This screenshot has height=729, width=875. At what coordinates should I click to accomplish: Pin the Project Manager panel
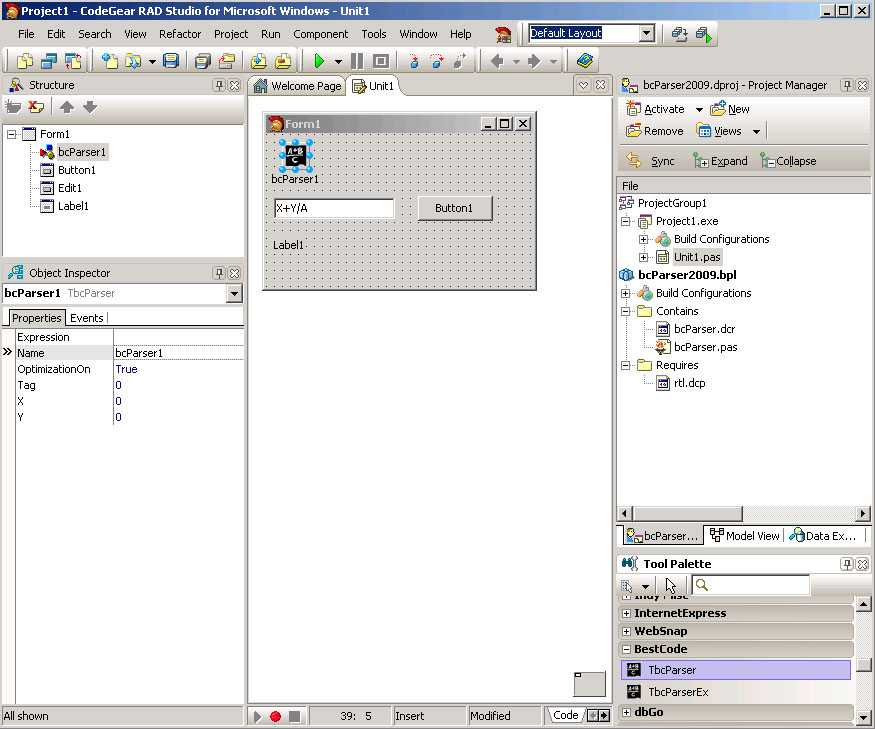click(x=847, y=85)
